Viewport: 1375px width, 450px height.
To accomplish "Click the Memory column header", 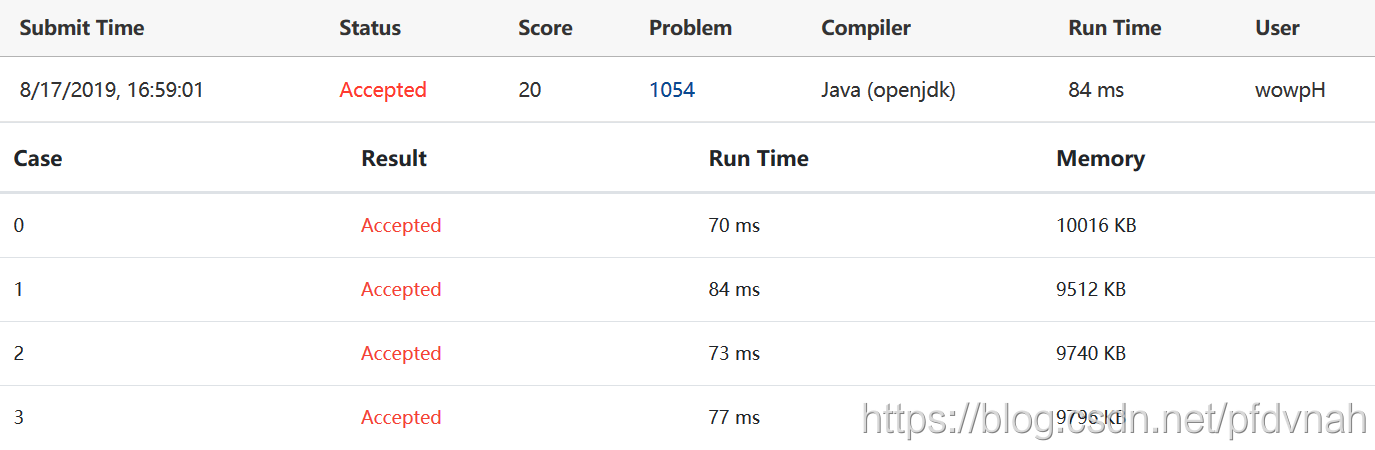I will click(1100, 158).
